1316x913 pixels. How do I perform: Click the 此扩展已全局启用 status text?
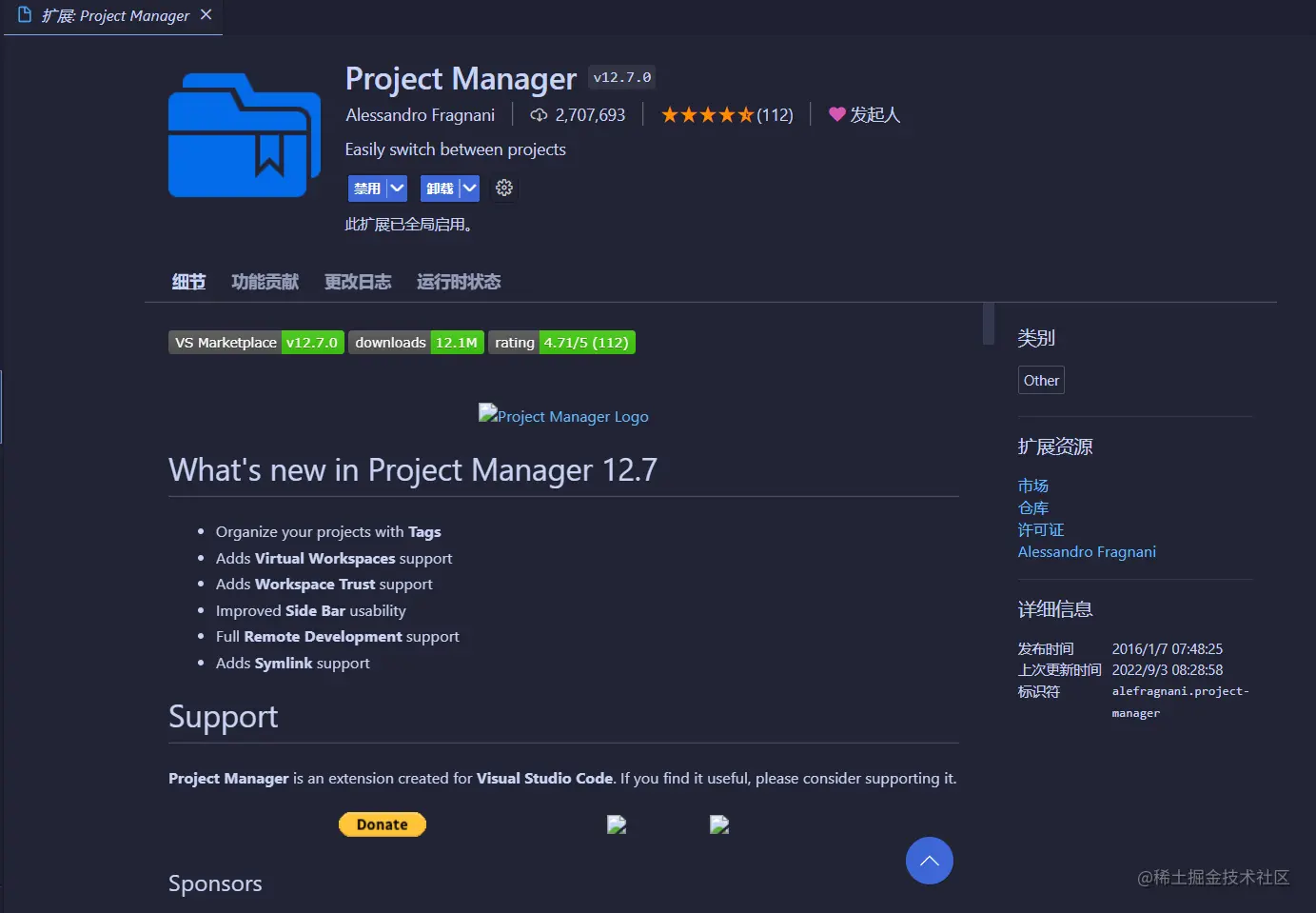tap(408, 225)
